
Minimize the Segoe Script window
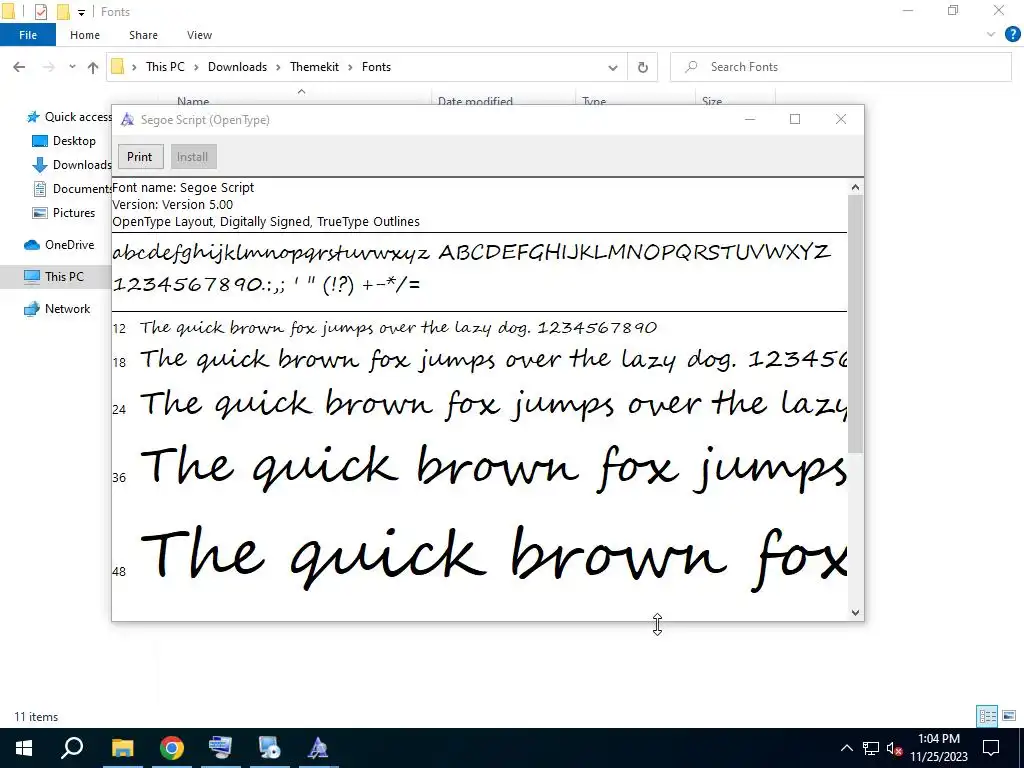click(x=750, y=119)
